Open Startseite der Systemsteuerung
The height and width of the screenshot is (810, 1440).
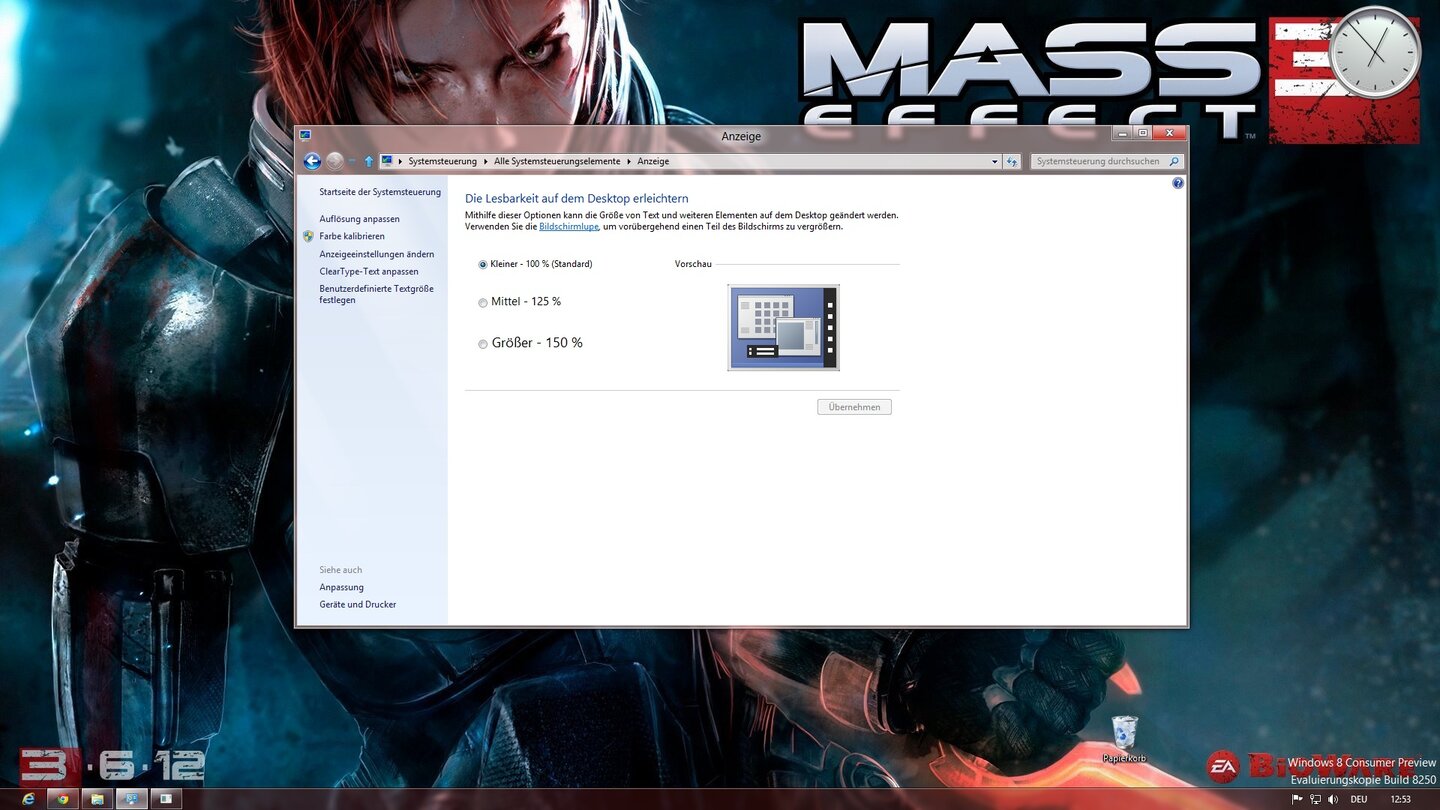(380, 192)
